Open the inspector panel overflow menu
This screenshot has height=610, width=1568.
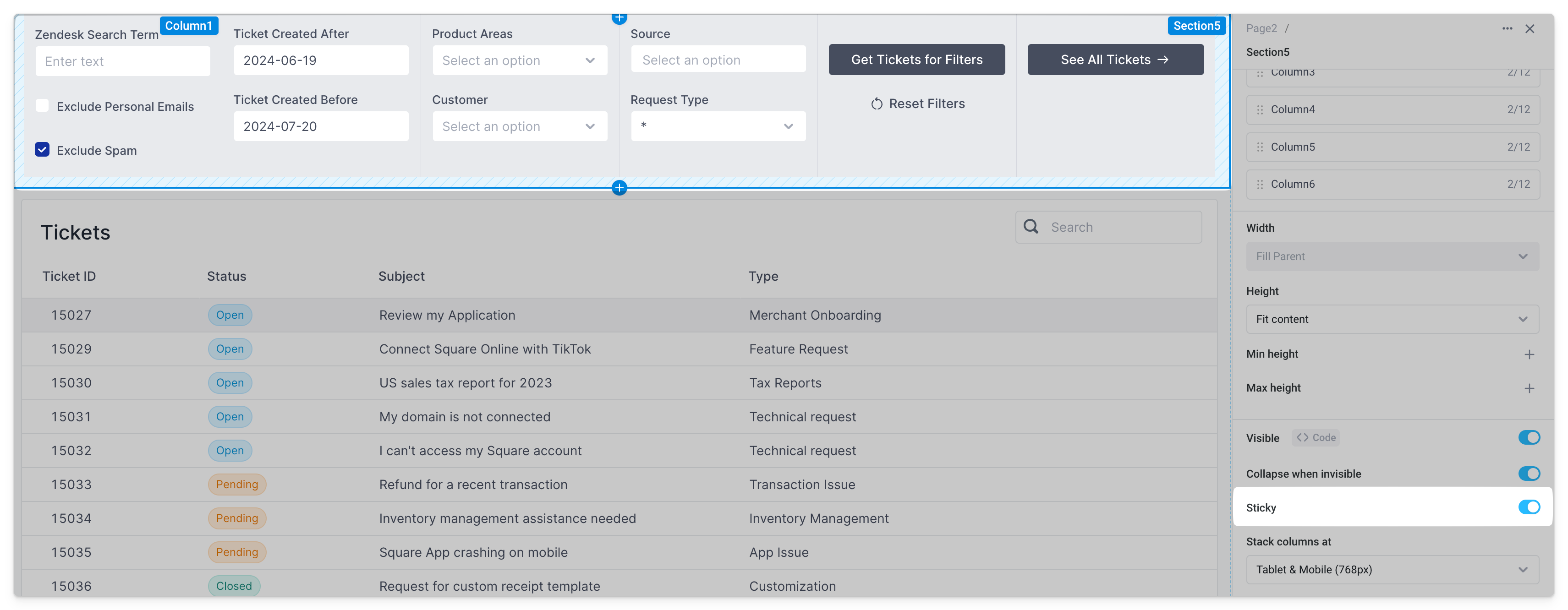[x=1508, y=28]
